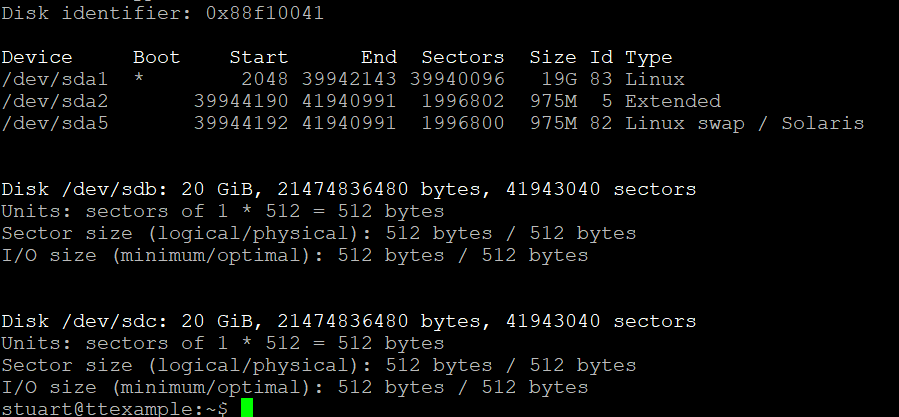The height and width of the screenshot is (417, 899).
Task: Click the Id value 82
Action: coord(603,123)
